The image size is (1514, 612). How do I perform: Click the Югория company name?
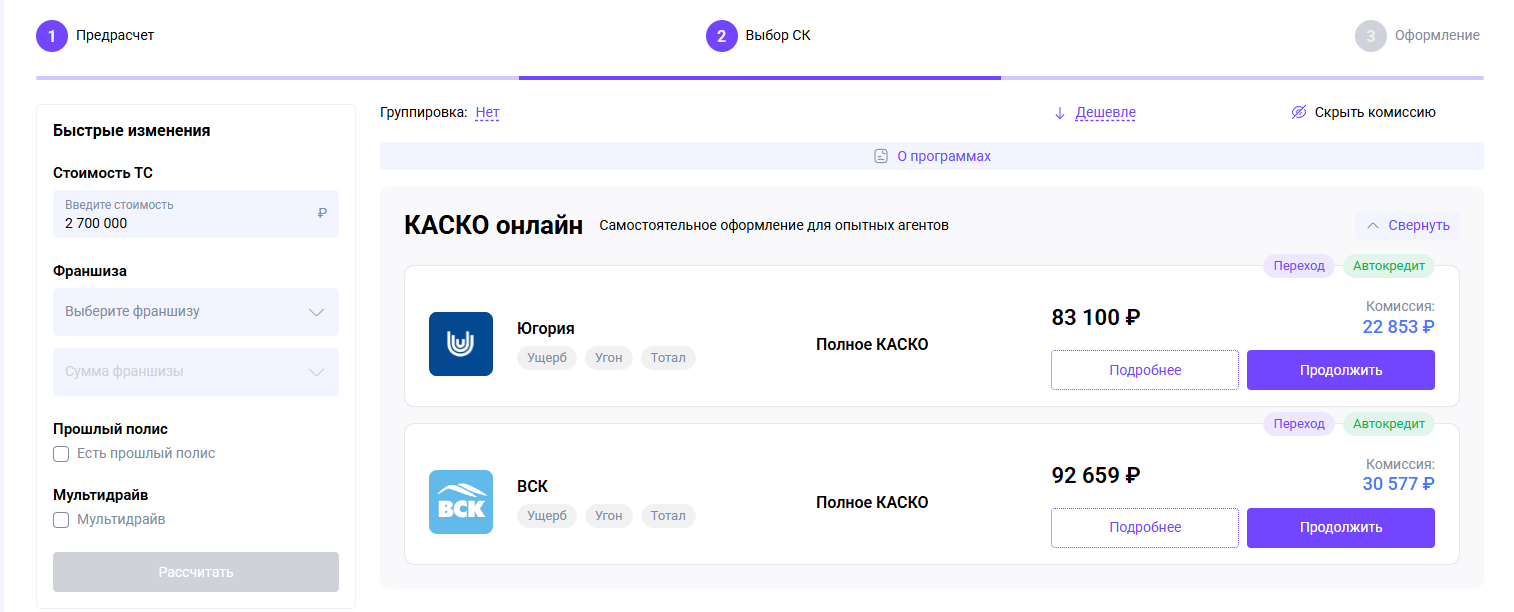point(546,329)
